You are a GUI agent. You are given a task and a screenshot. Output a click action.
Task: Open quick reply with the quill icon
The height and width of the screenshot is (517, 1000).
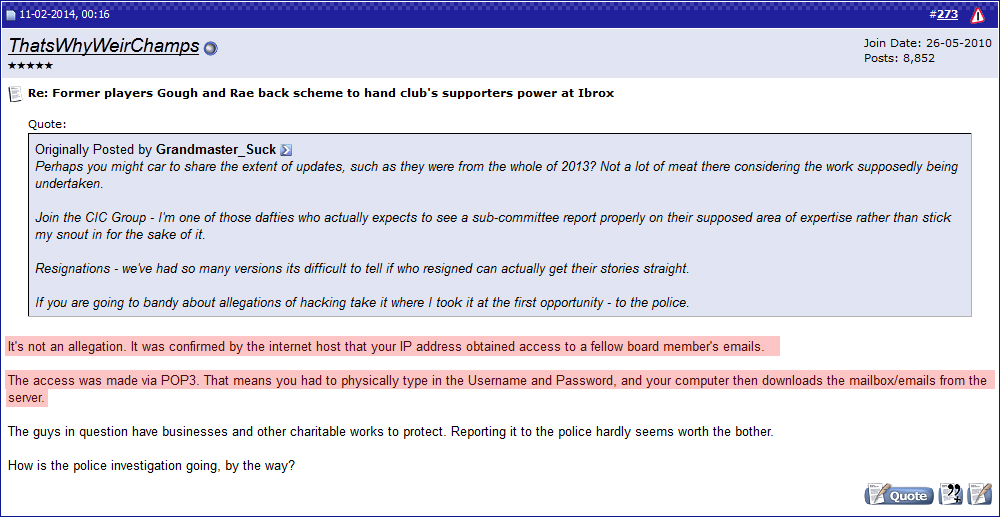pos(979,495)
